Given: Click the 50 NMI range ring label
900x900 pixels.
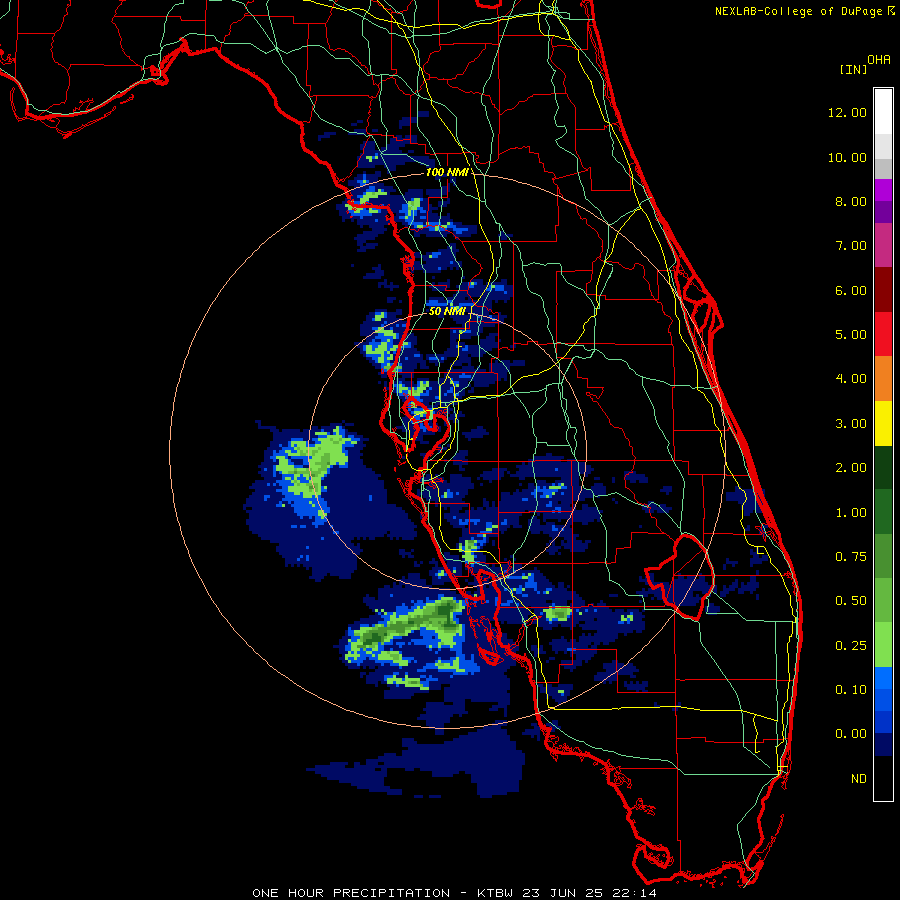Looking at the screenshot, I should pyautogui.click(x=447, y=311).
